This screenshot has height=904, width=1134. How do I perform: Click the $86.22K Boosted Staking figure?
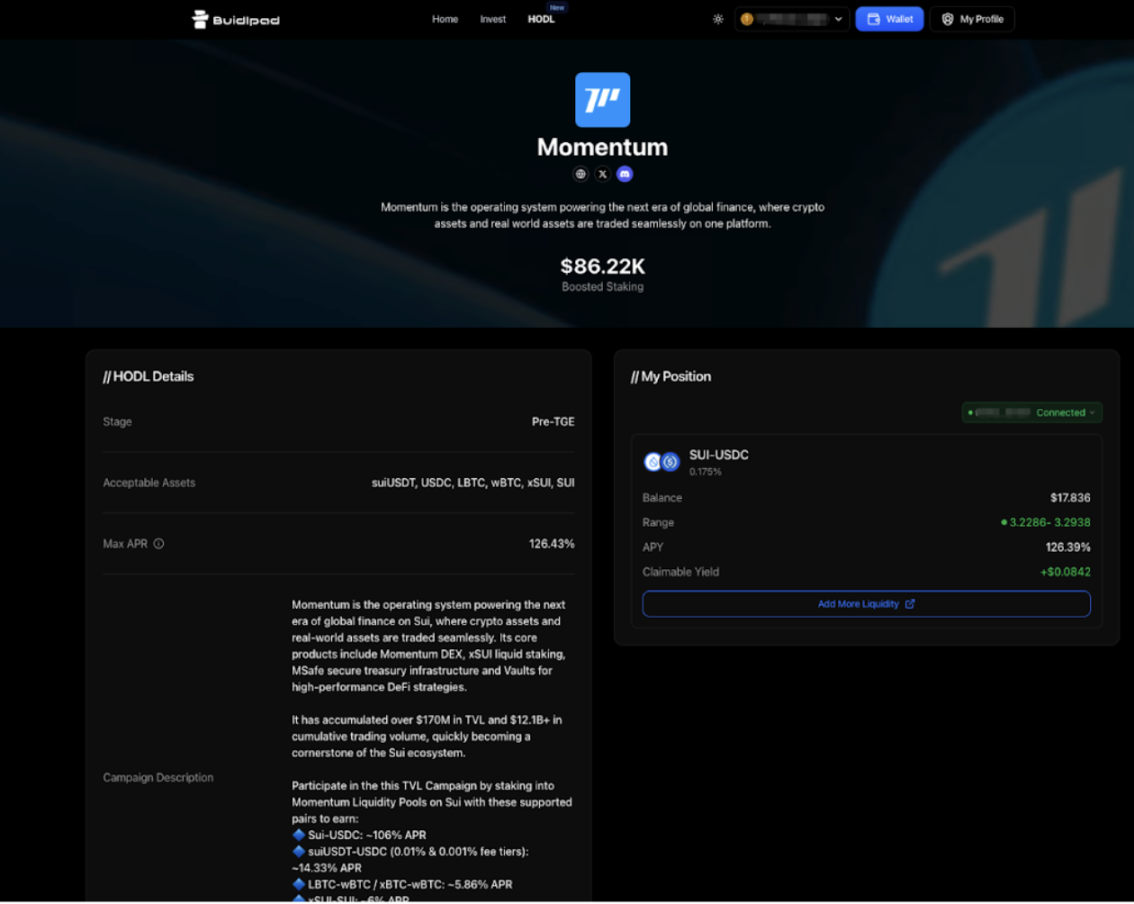pyautogui.click(x=602, y=267)
